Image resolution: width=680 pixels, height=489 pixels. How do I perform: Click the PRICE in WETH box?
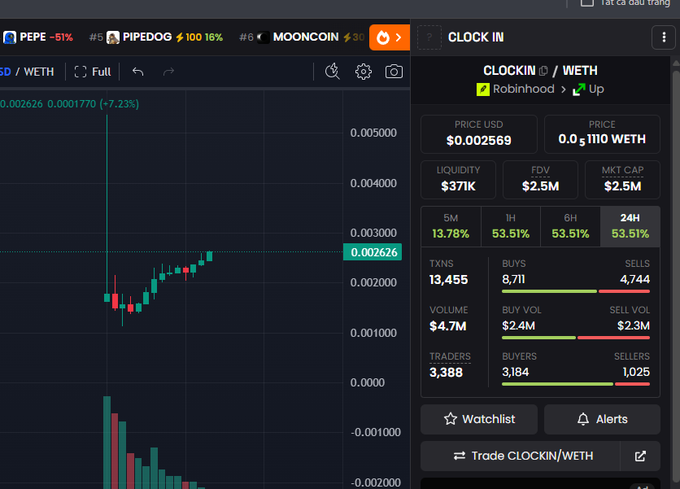click(x=602, y=134)
